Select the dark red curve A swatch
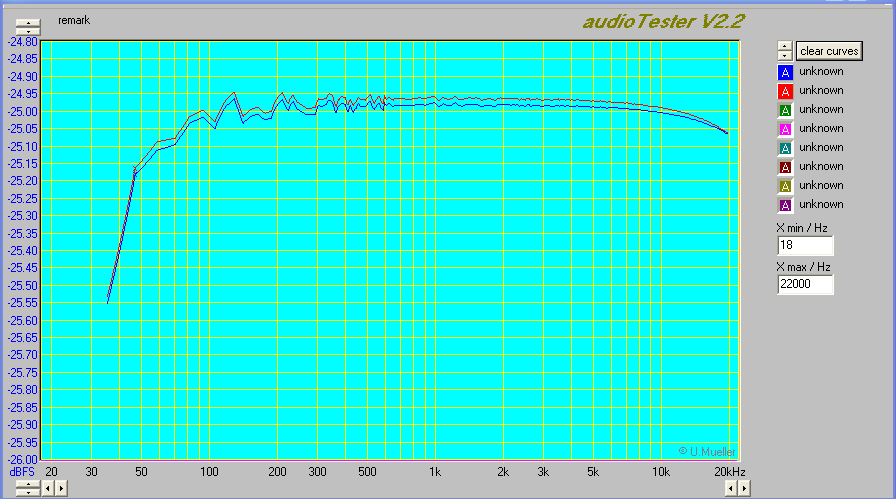 (x=785, y=167)
